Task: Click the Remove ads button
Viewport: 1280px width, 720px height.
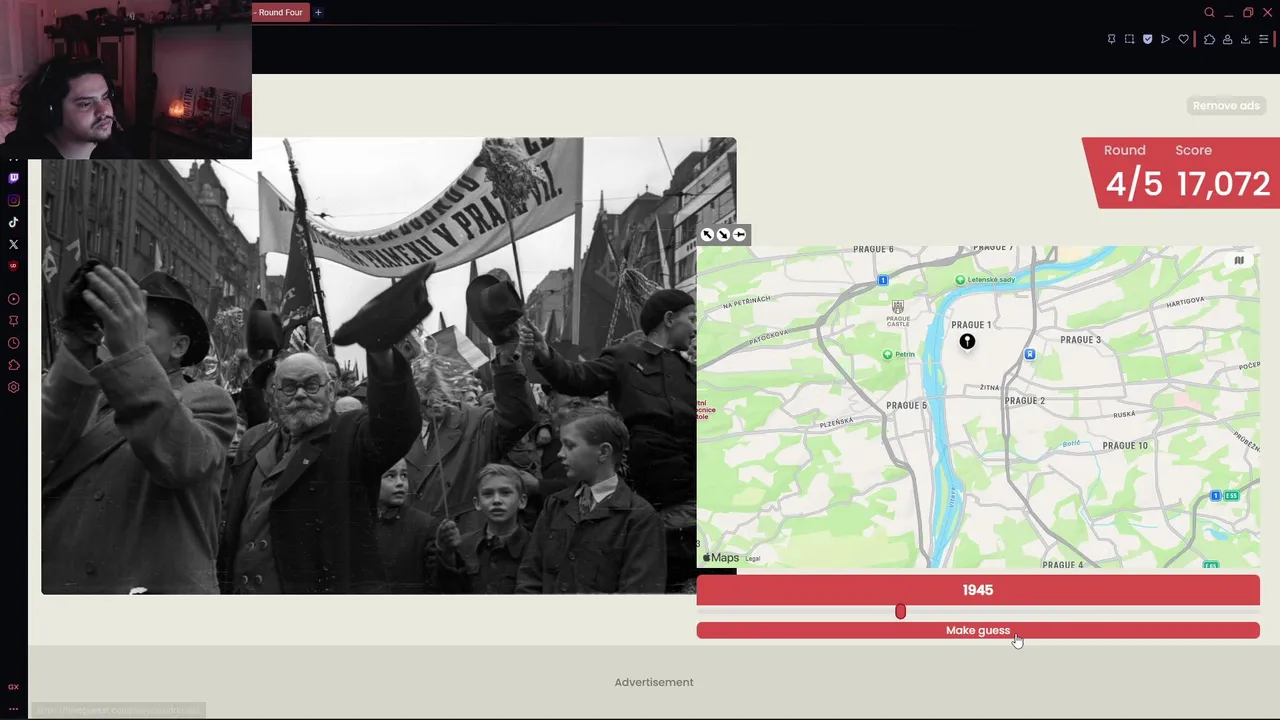Action: coord(1226,106)
